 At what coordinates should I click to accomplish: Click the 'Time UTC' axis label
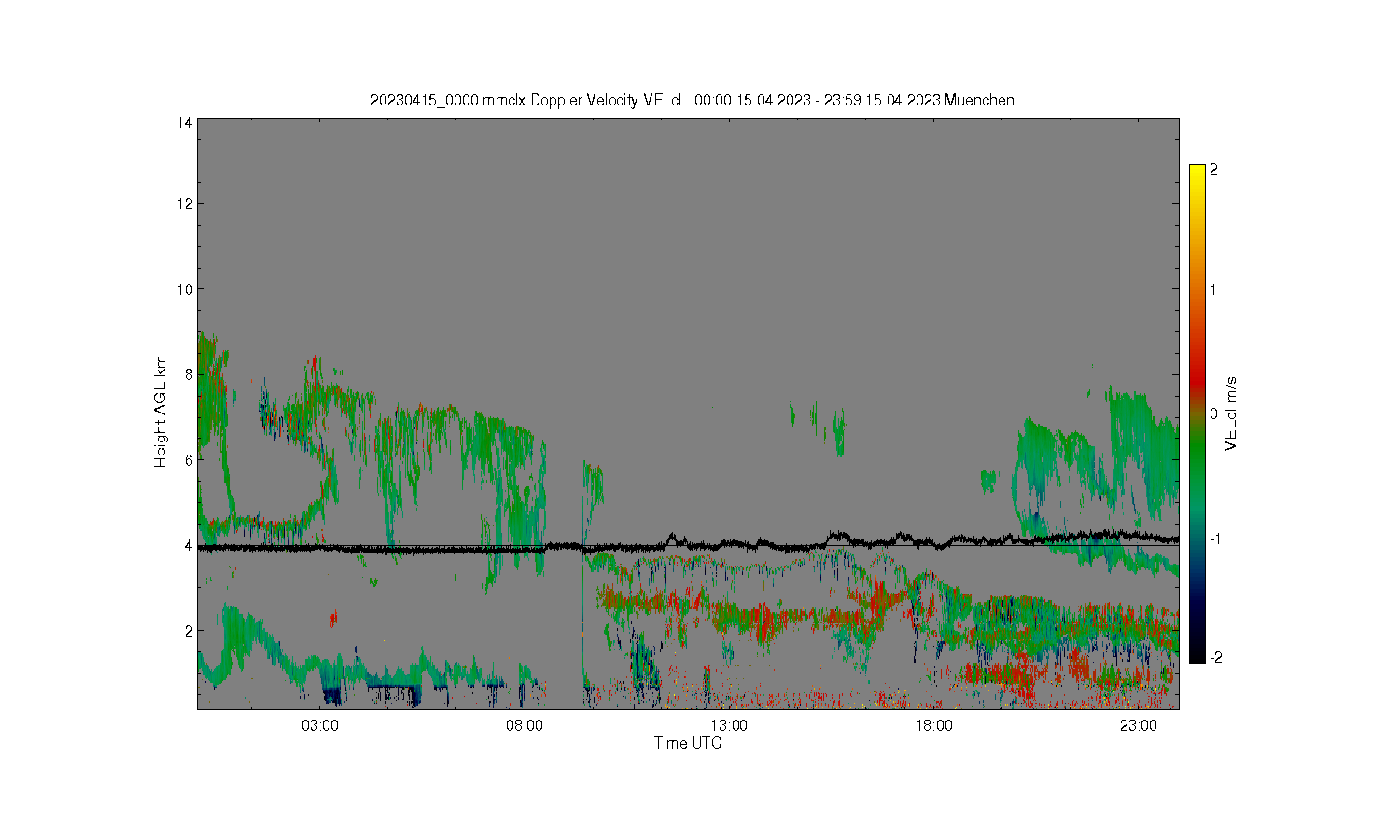click(688, 743)
